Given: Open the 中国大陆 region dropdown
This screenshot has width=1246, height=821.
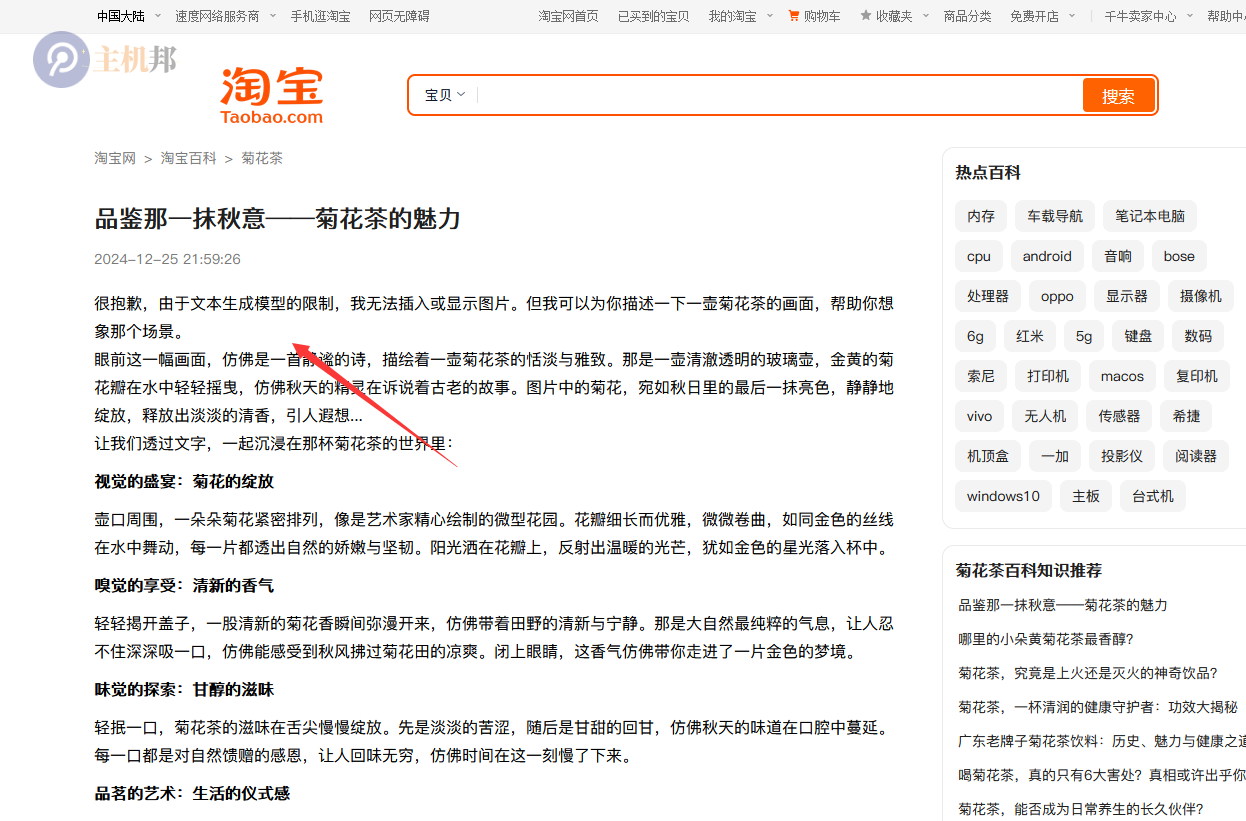Looking at the screenshot, I should tap(128, 16).
